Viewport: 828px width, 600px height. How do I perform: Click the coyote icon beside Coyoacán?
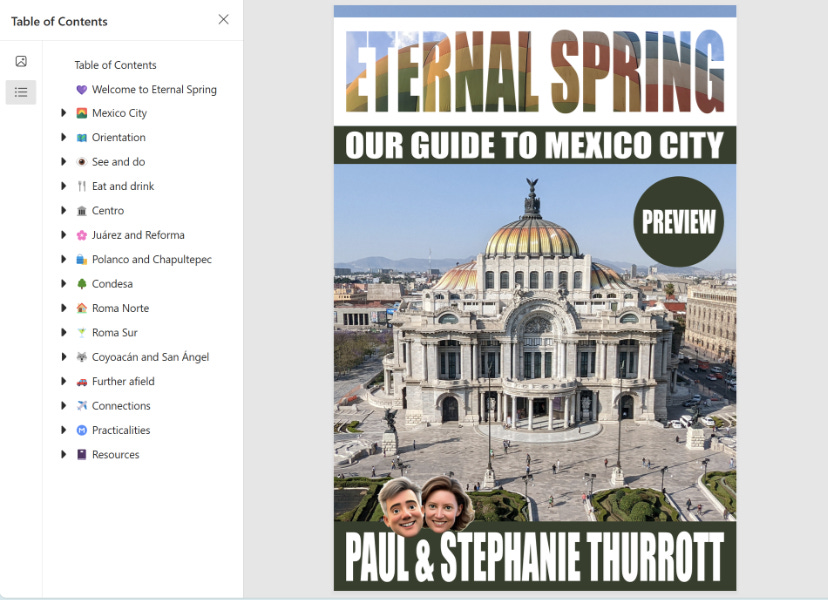click(x=81, y=357)
